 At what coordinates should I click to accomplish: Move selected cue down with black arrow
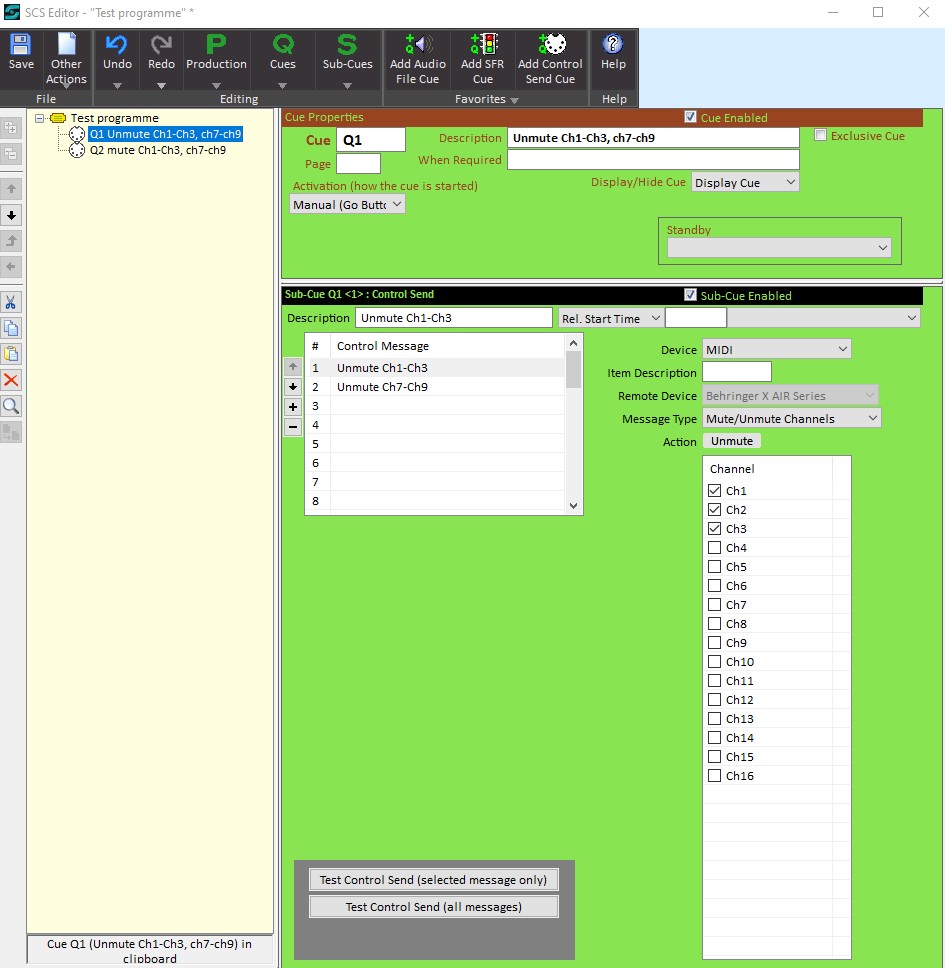pyautogui.click(x=12, y=215)
